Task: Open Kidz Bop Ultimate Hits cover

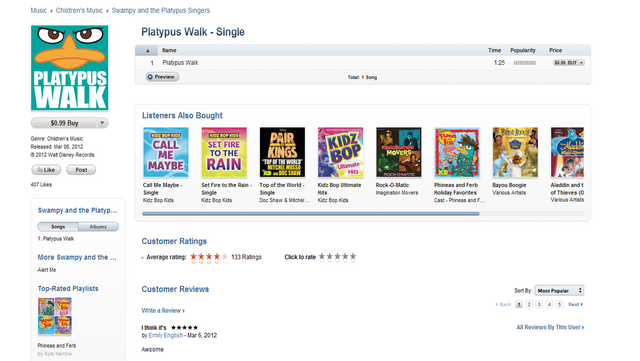Action: coord(340,152)
